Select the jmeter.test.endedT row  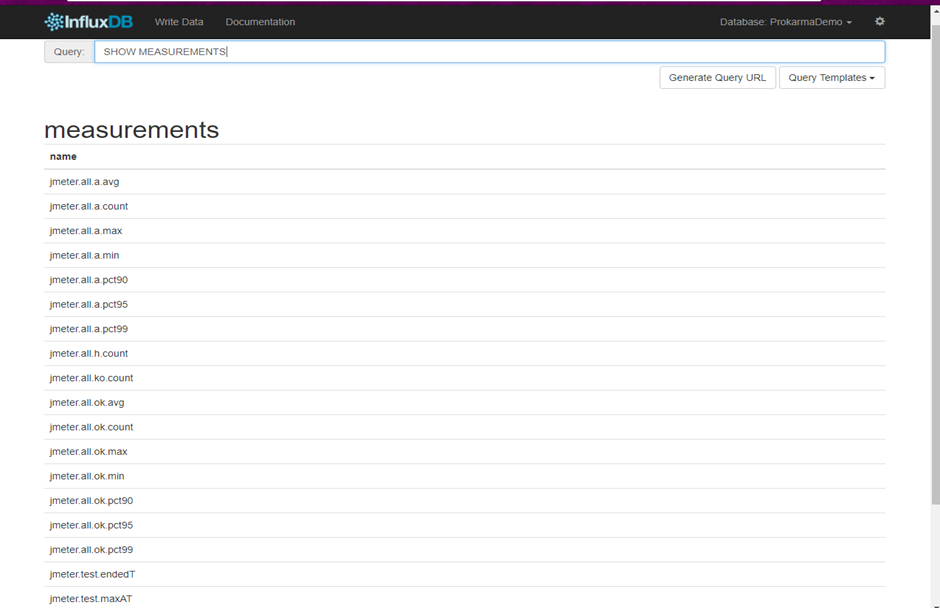(465, 575)
